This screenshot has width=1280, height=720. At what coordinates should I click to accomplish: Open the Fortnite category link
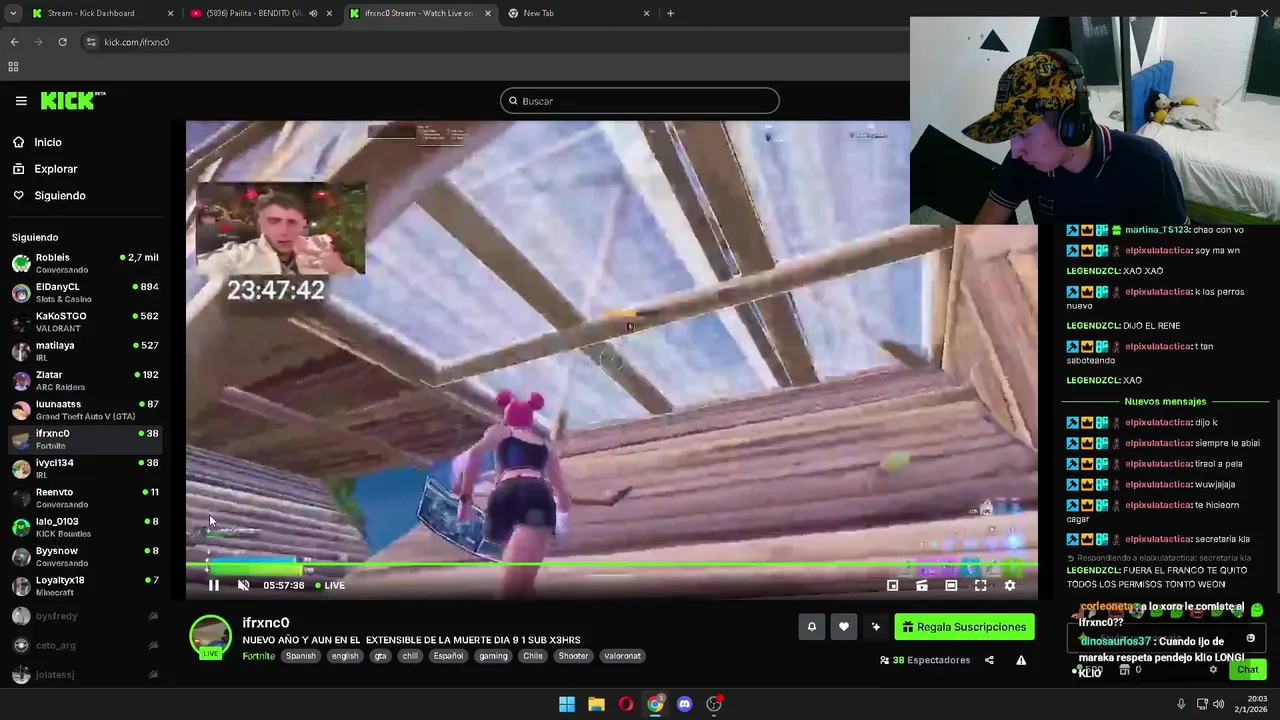[258, 656]
